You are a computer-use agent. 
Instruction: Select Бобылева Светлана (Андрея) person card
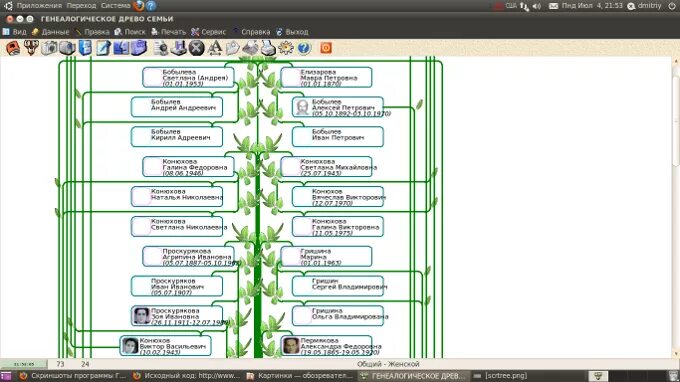coord(188,78)
